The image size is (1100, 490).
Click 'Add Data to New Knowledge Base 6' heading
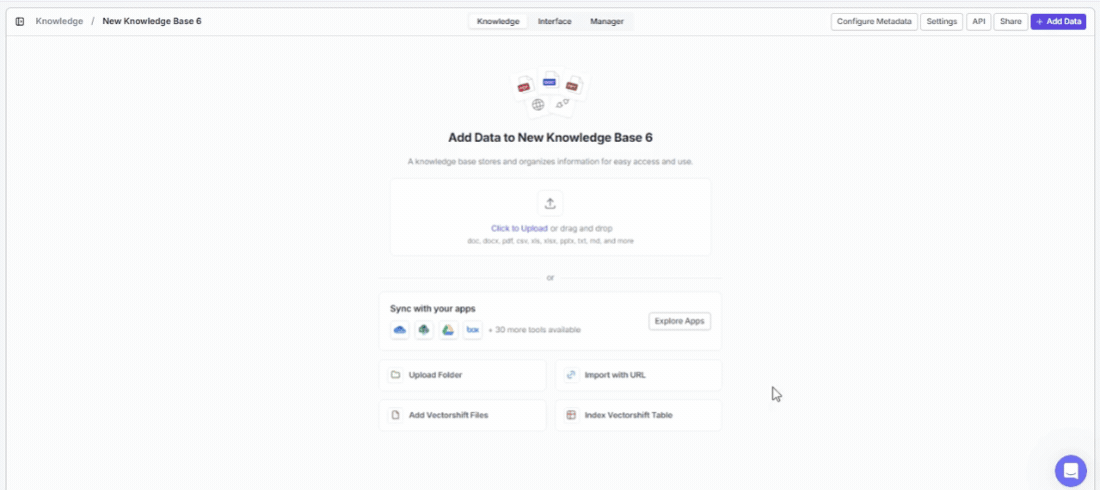pyautogui.click(x=550, y=138)
